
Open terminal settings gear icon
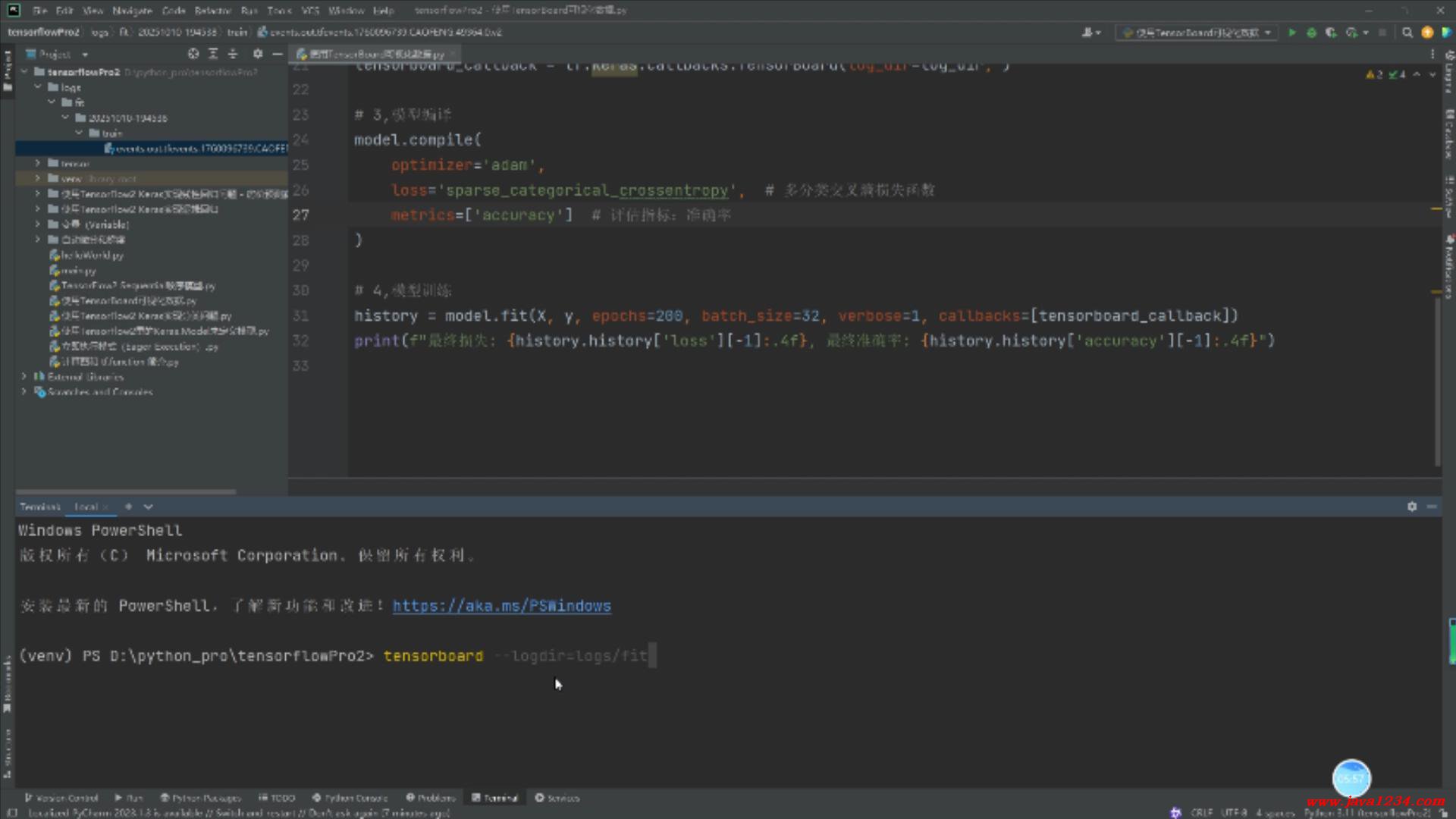(x=1412, y=507)
